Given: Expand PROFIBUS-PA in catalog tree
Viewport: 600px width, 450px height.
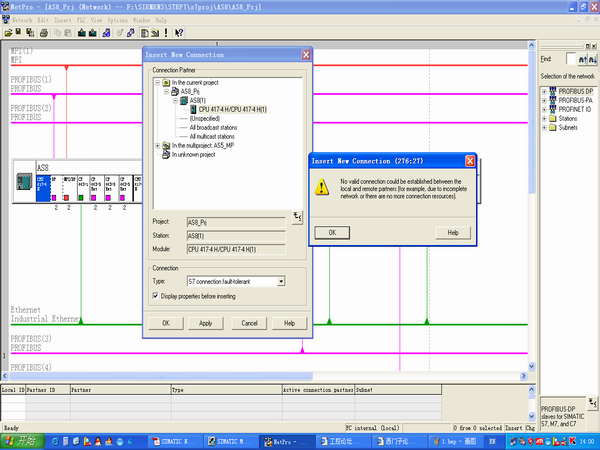Looking at the screenshot, I should [544, 100].
